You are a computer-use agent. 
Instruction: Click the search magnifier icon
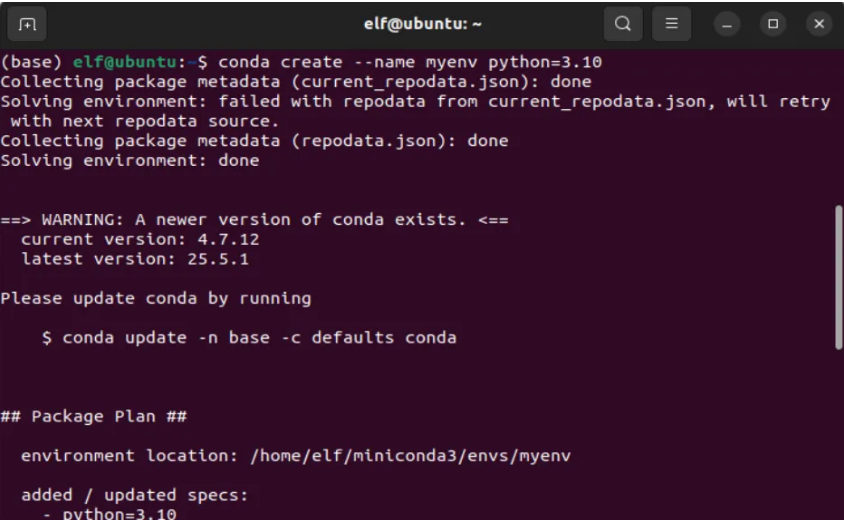click(623, 23)
